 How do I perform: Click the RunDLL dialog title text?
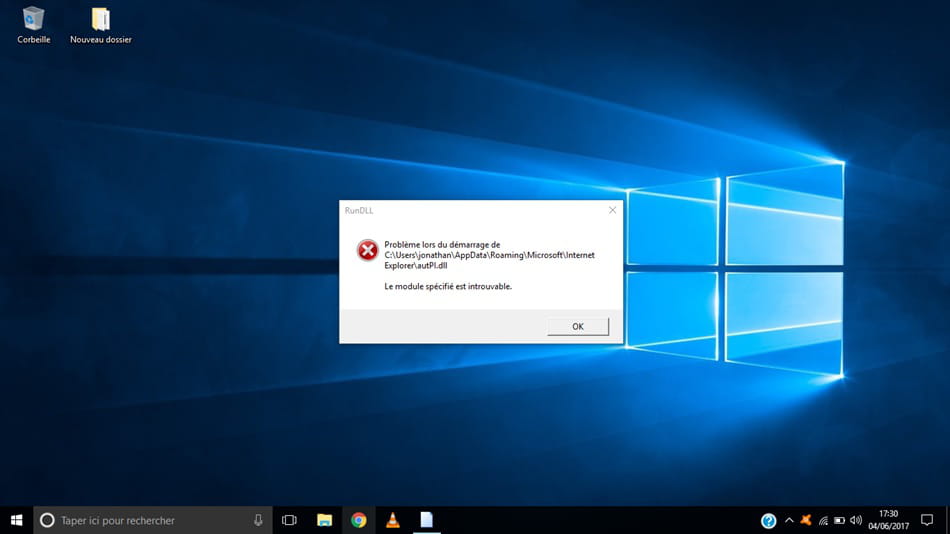pos(359,210)
